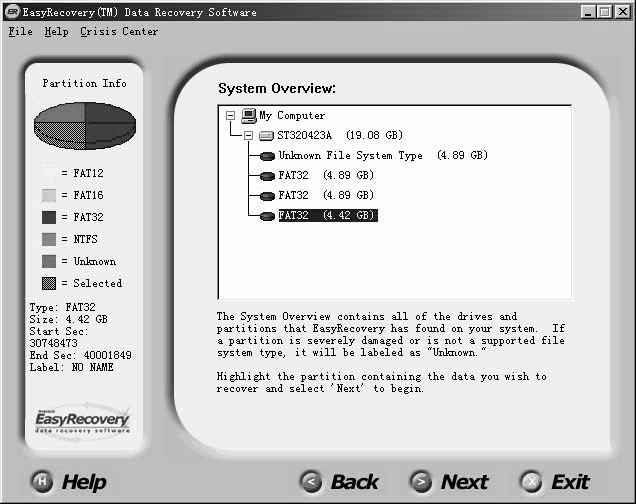Click the round Help icon at bottom
The width and height of the screenshot is (636, 504).
(42, 482)
